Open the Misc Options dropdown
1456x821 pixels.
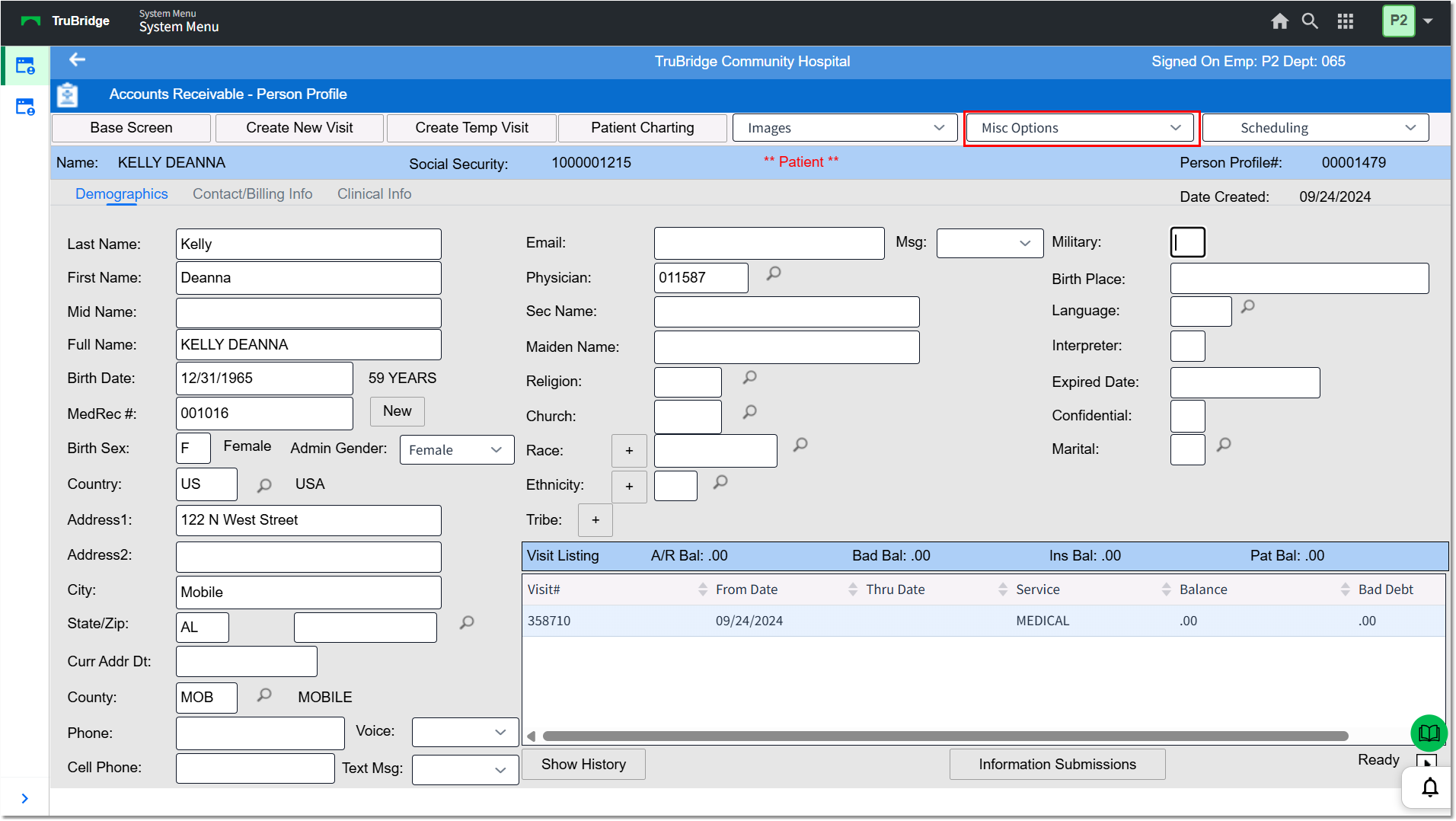[1081, 128]
